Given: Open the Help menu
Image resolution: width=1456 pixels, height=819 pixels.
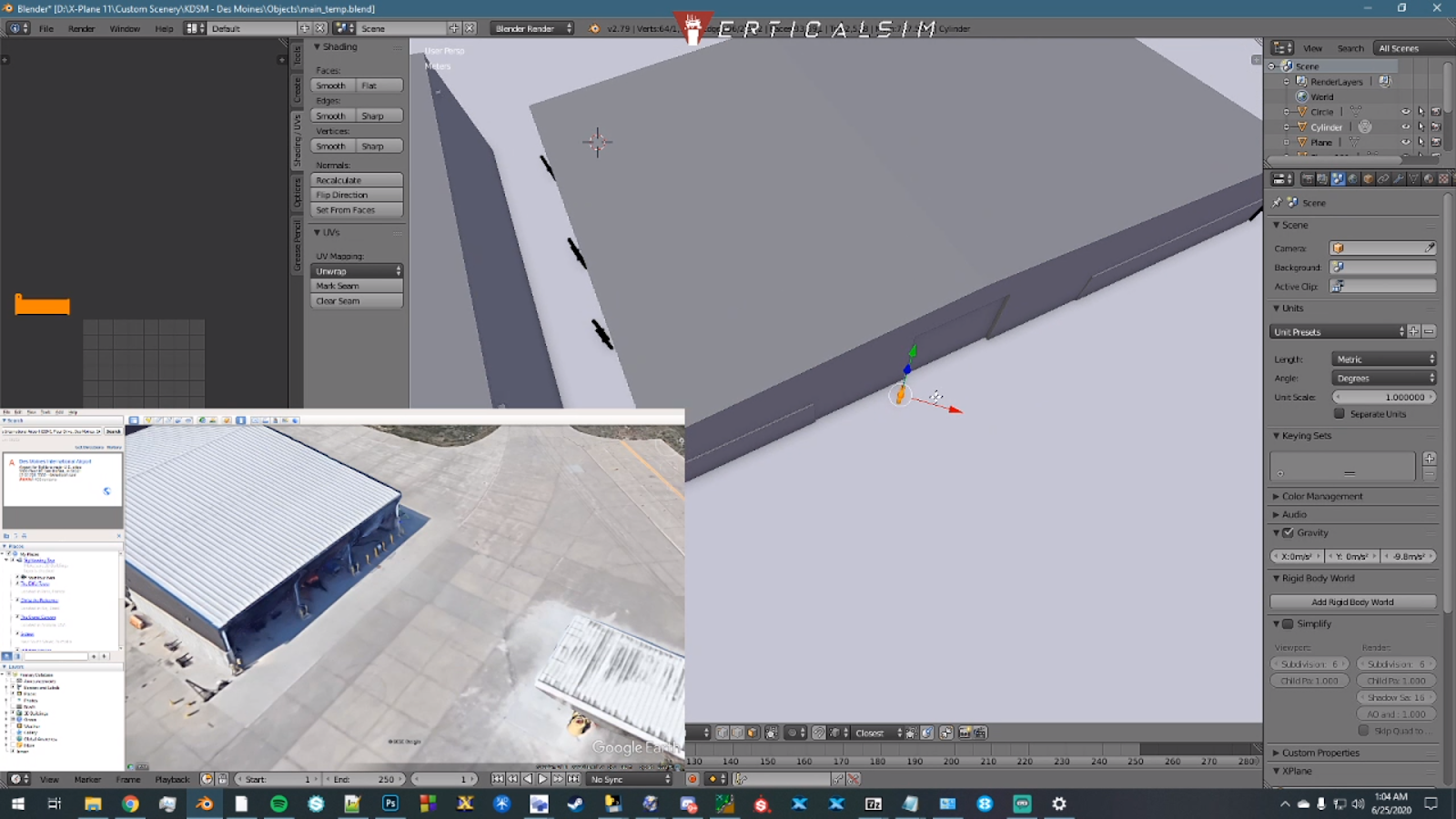Looking at the screenshot, I should (164, 28).
